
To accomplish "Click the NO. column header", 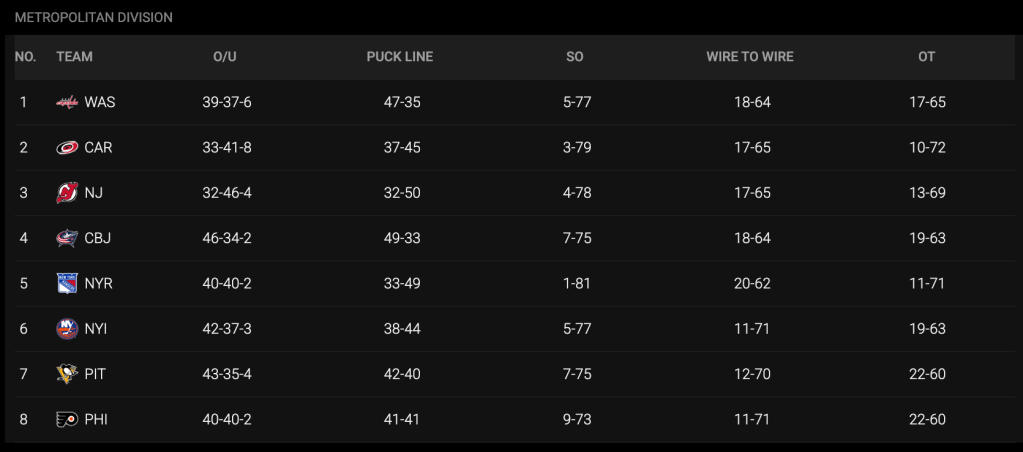I will (25, 57).
